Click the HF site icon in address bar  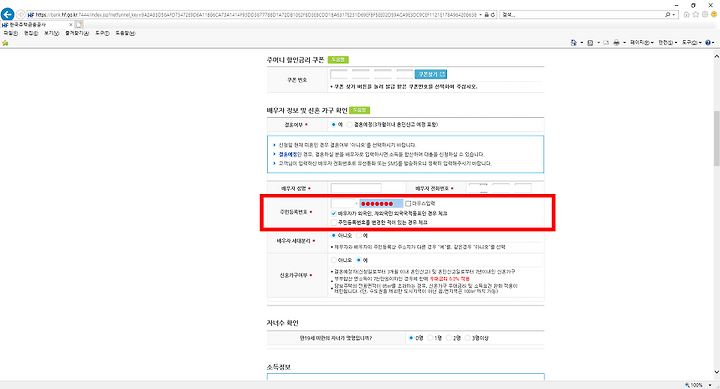pos(31,15)
